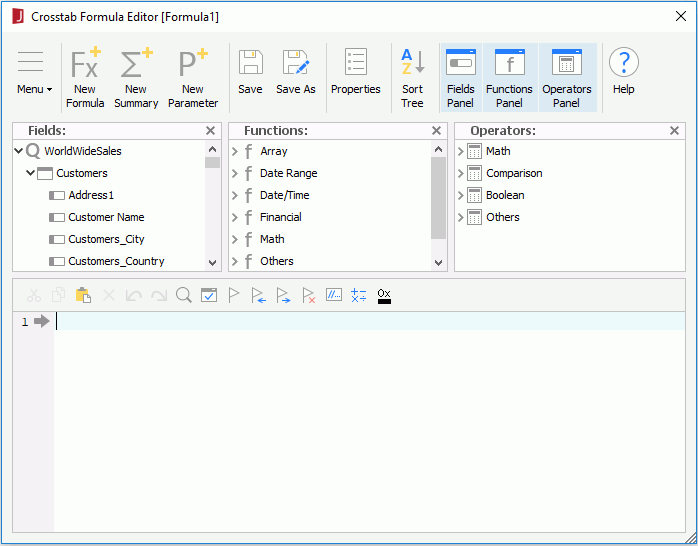This screenshot has width=698, height=546.
Task: Click the math operators symbols icon
Action: pyautogui.click(x=359, y=295)
